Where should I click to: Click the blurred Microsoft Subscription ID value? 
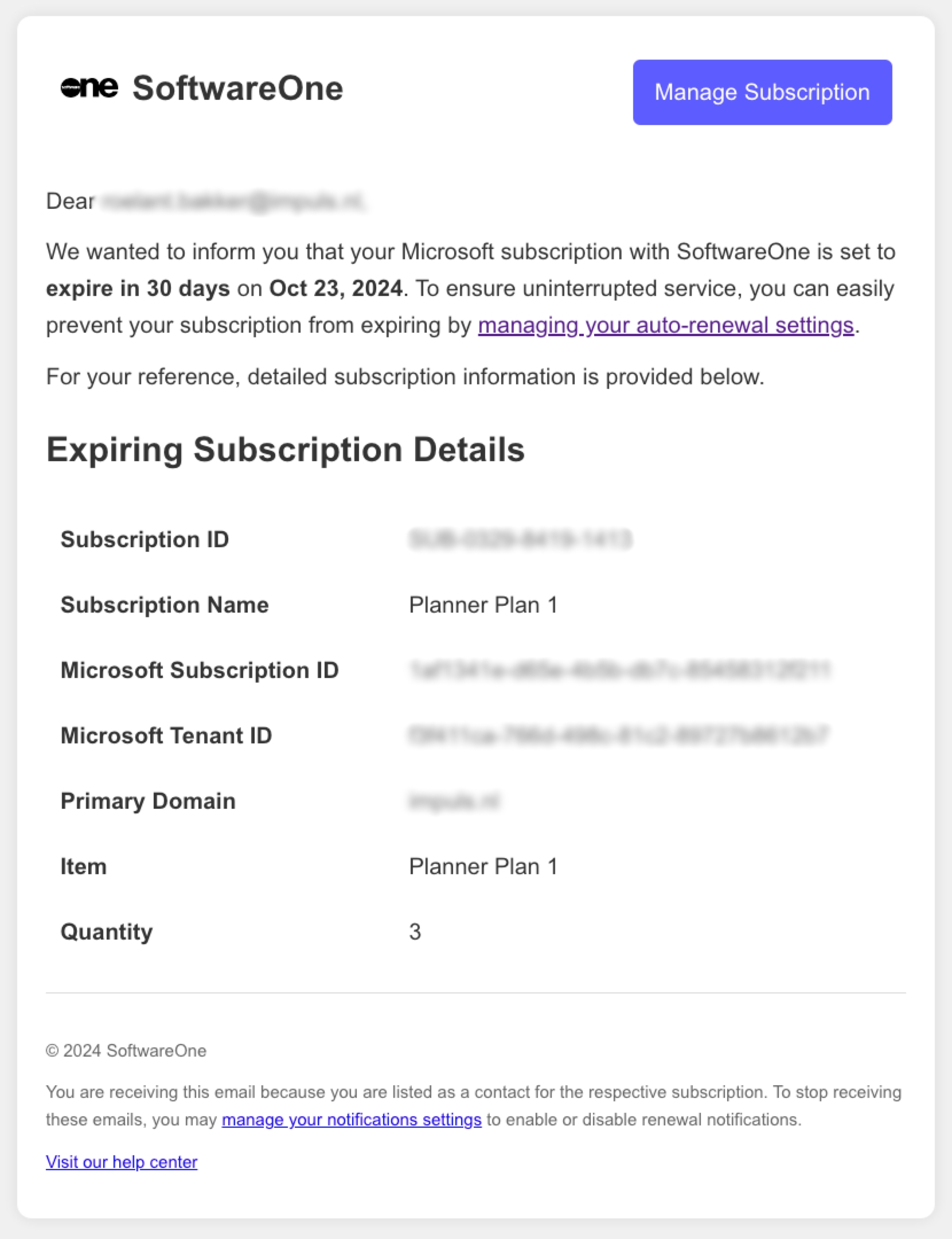pyautogui.click(x=620, y=670)
